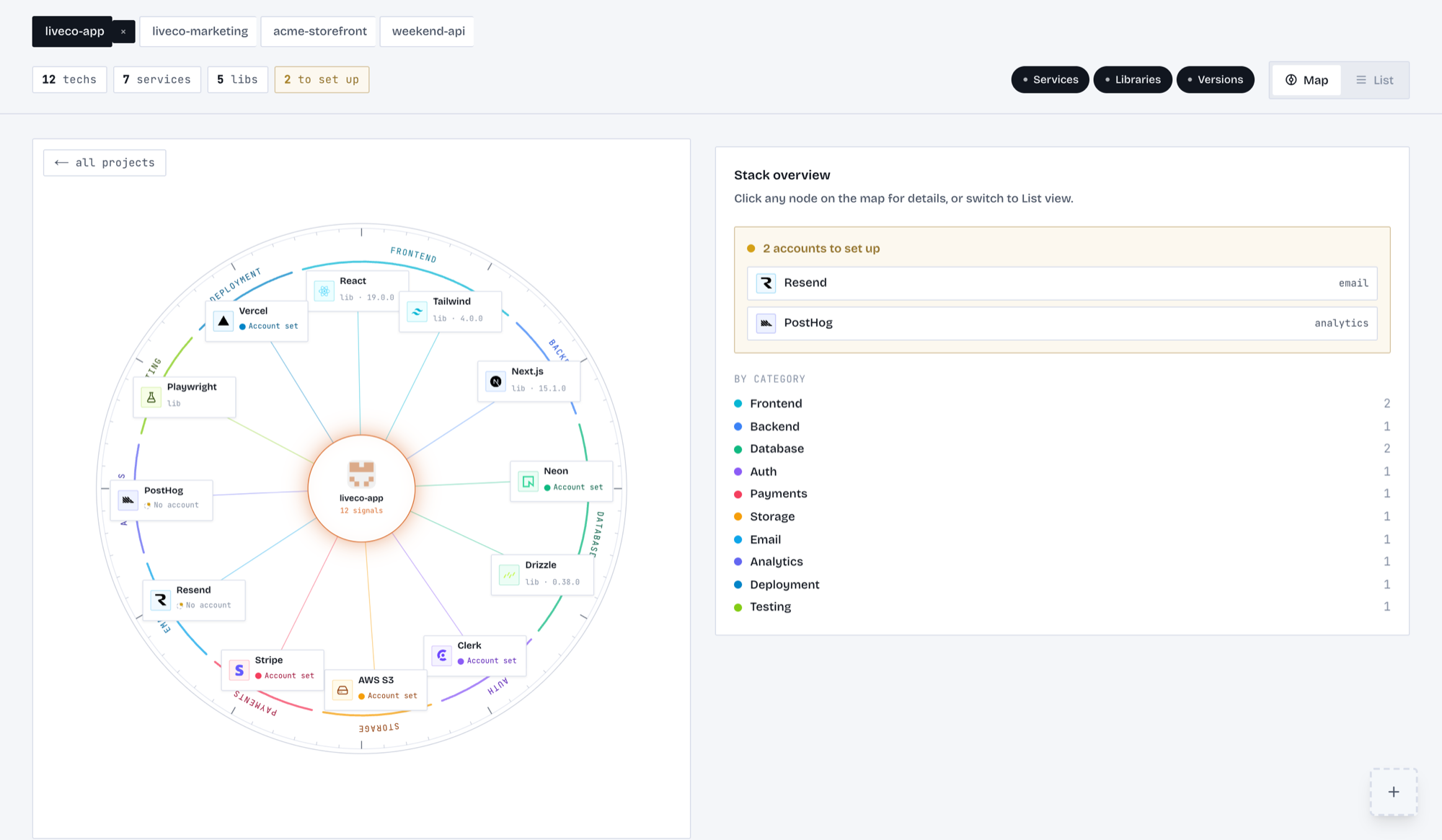1442x840 pixels.
Task: Click the Payments category red dot
Action: point(738,494)
